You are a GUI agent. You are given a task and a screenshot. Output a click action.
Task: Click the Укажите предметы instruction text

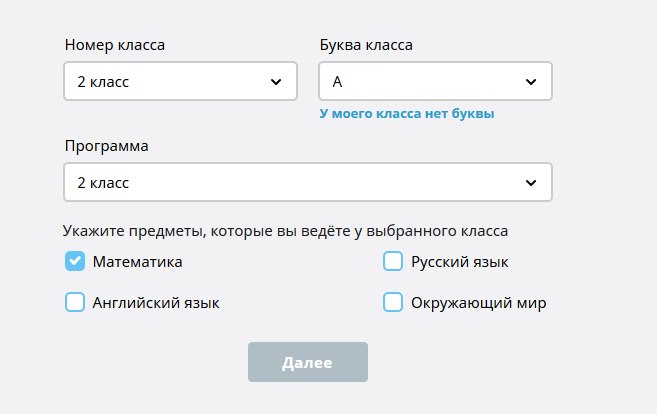[286, 231]
